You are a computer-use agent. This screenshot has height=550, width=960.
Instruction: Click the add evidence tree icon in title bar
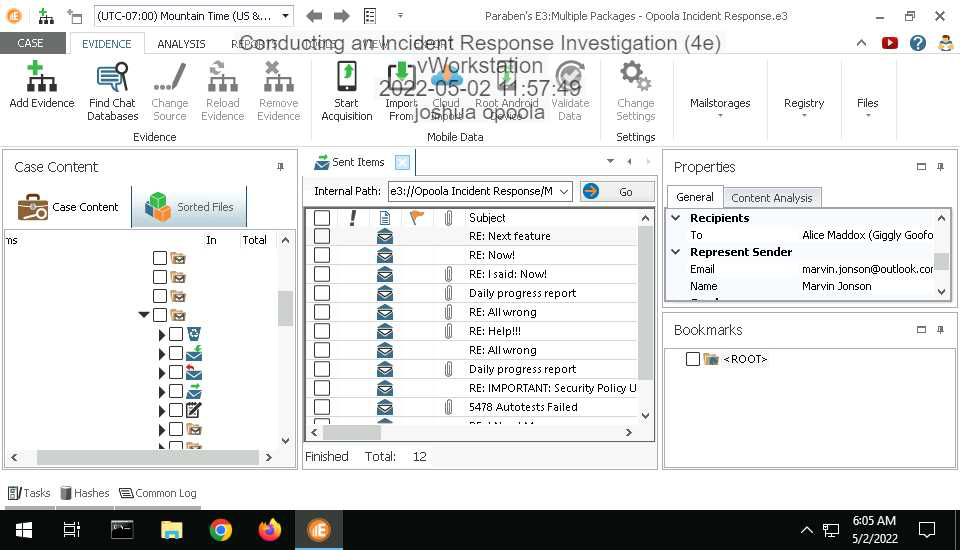46,16
